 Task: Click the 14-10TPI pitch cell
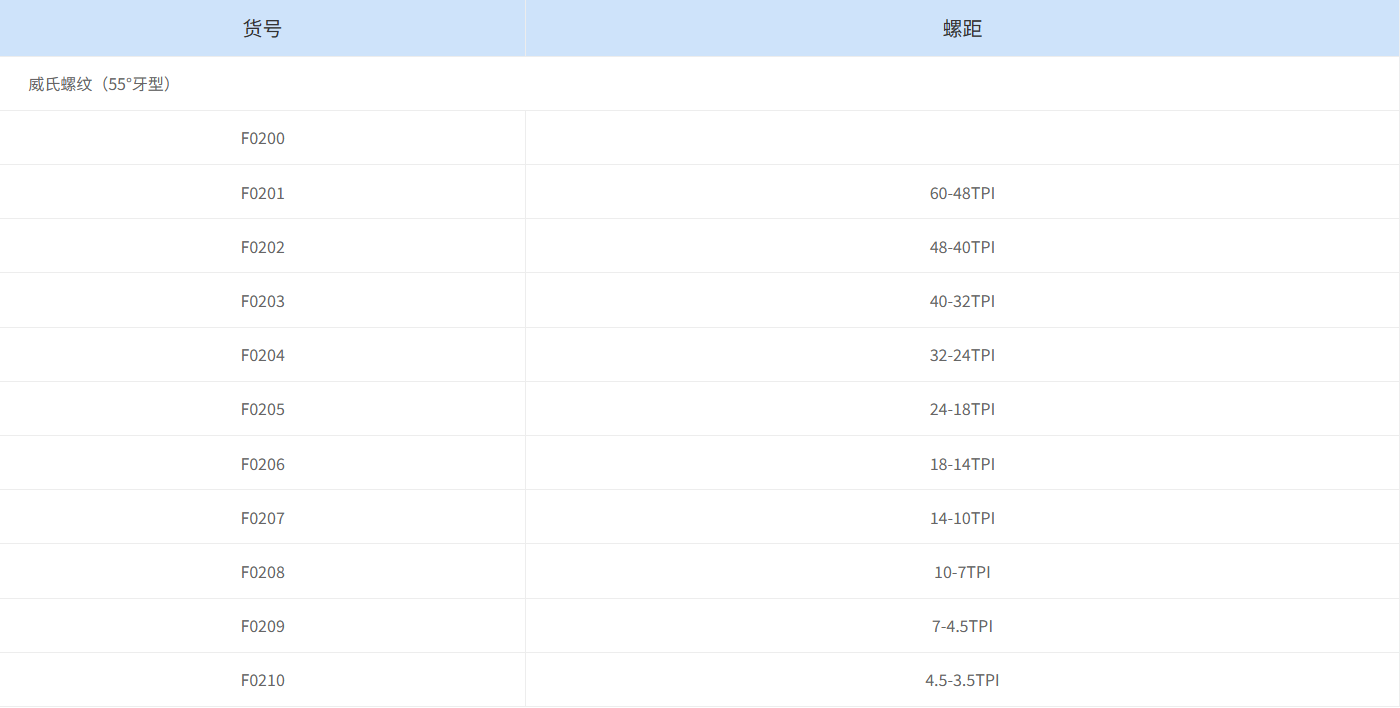click(x=962, y=518)
